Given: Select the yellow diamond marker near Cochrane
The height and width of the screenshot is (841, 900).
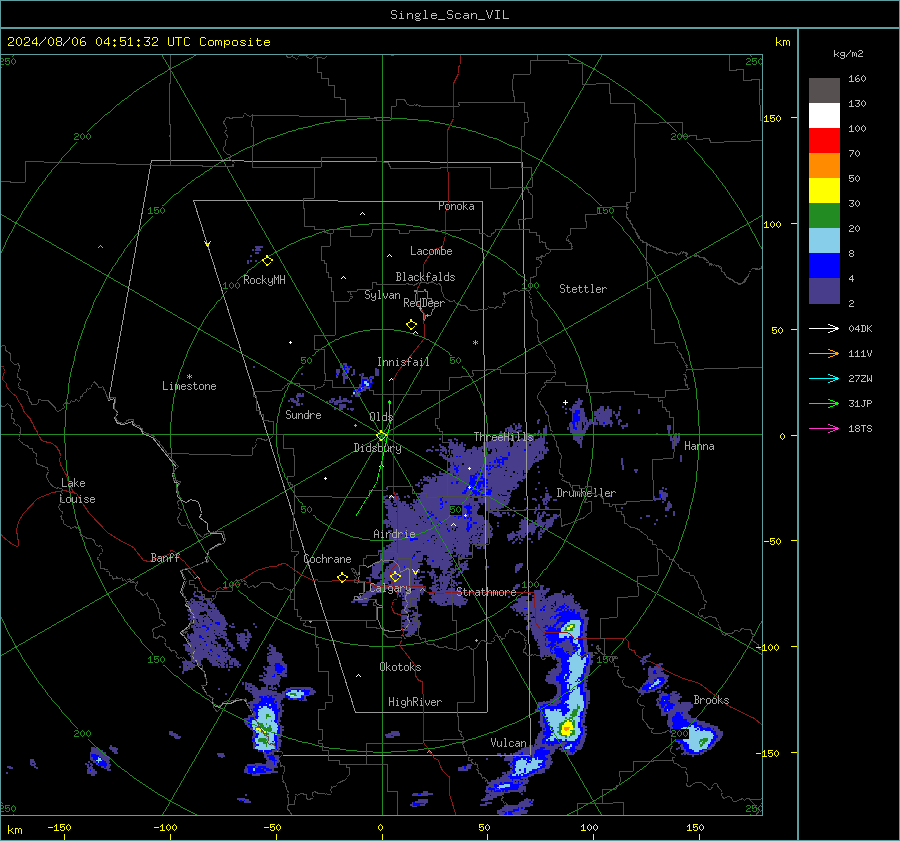Looking at the screenshot, I should pos(342,577).
